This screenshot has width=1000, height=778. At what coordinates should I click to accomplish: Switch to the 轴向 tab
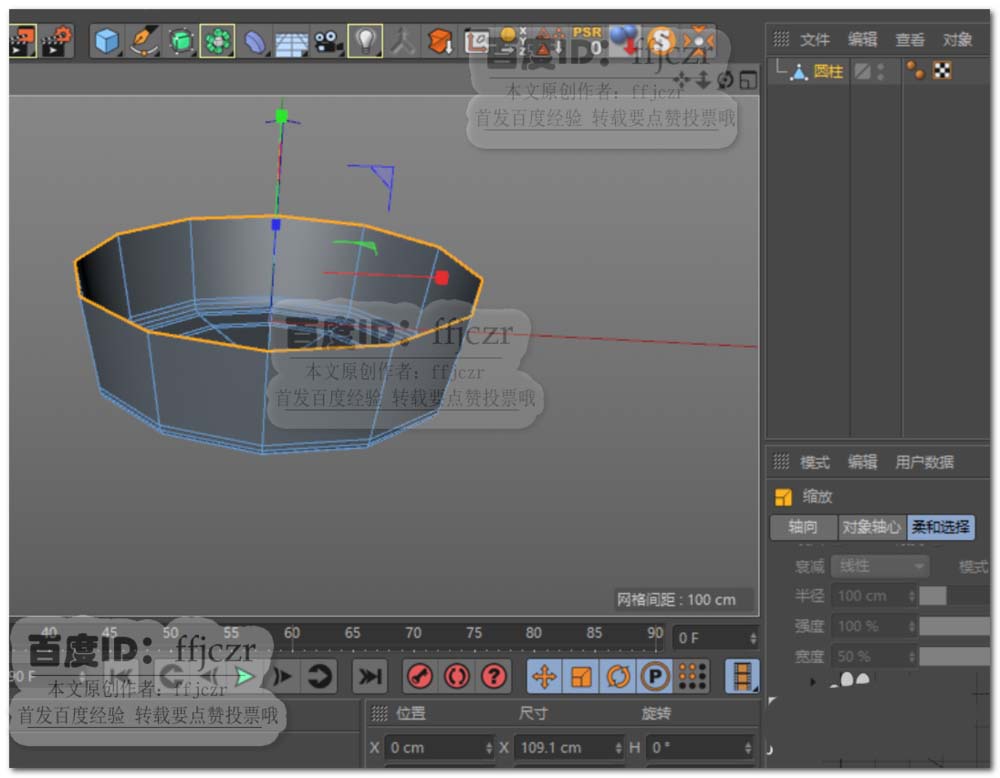(x=803, y=527)
